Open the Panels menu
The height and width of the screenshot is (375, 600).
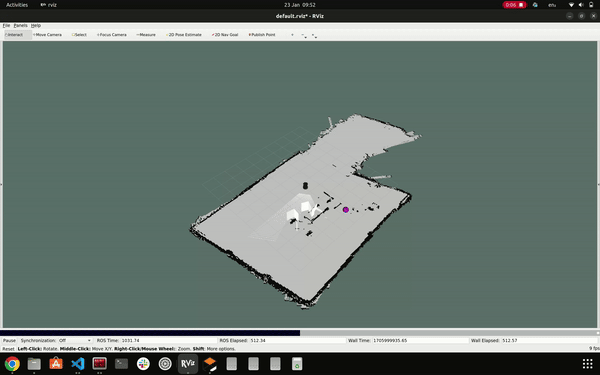pyautogui.click(x=20, y=26)
